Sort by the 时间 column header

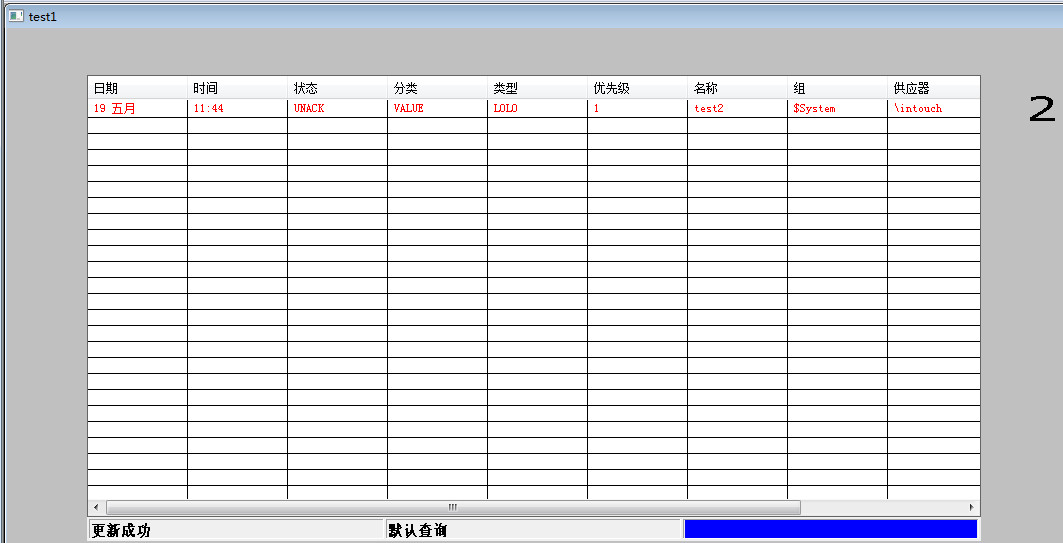(237, 88)
